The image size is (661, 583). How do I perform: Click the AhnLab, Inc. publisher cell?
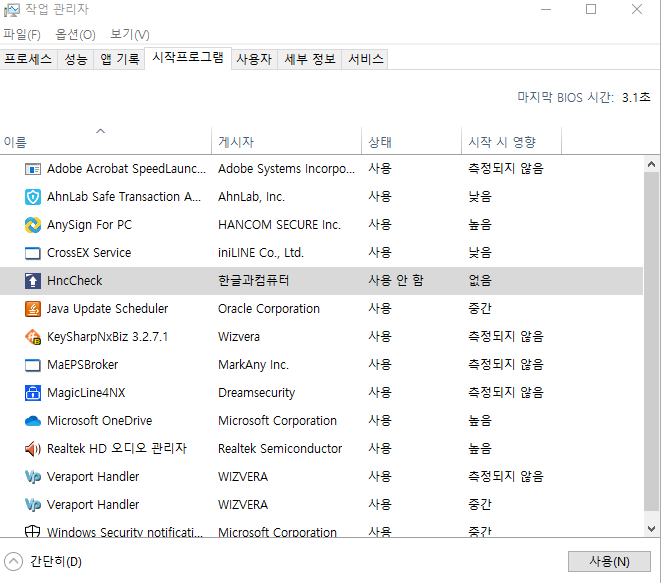251,197
